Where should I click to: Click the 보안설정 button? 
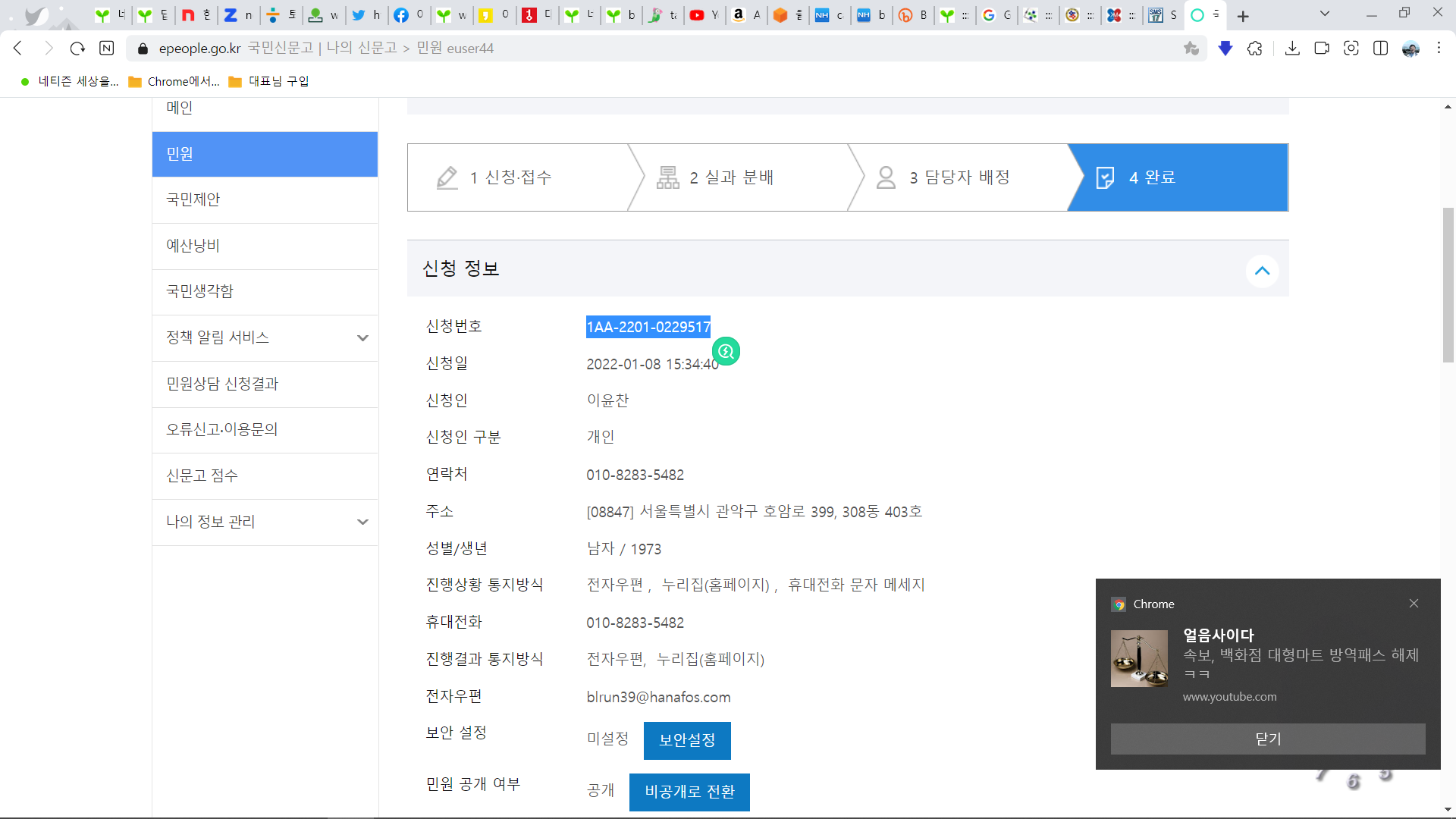pos(687,740)
